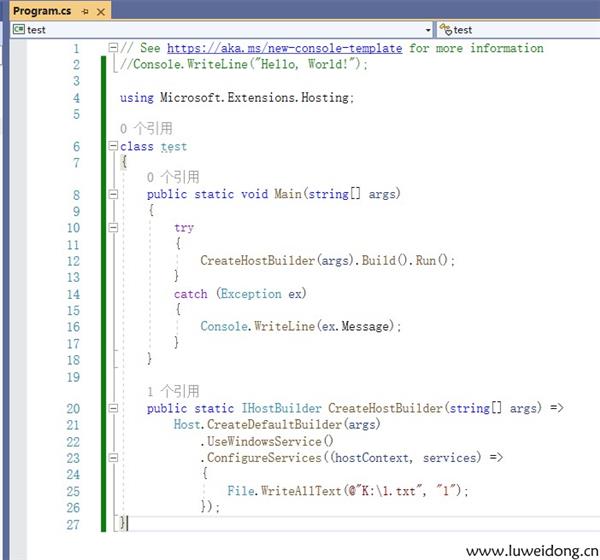Collapse the try block at line 10
The image size is (600, 560).
click(113, 228)
